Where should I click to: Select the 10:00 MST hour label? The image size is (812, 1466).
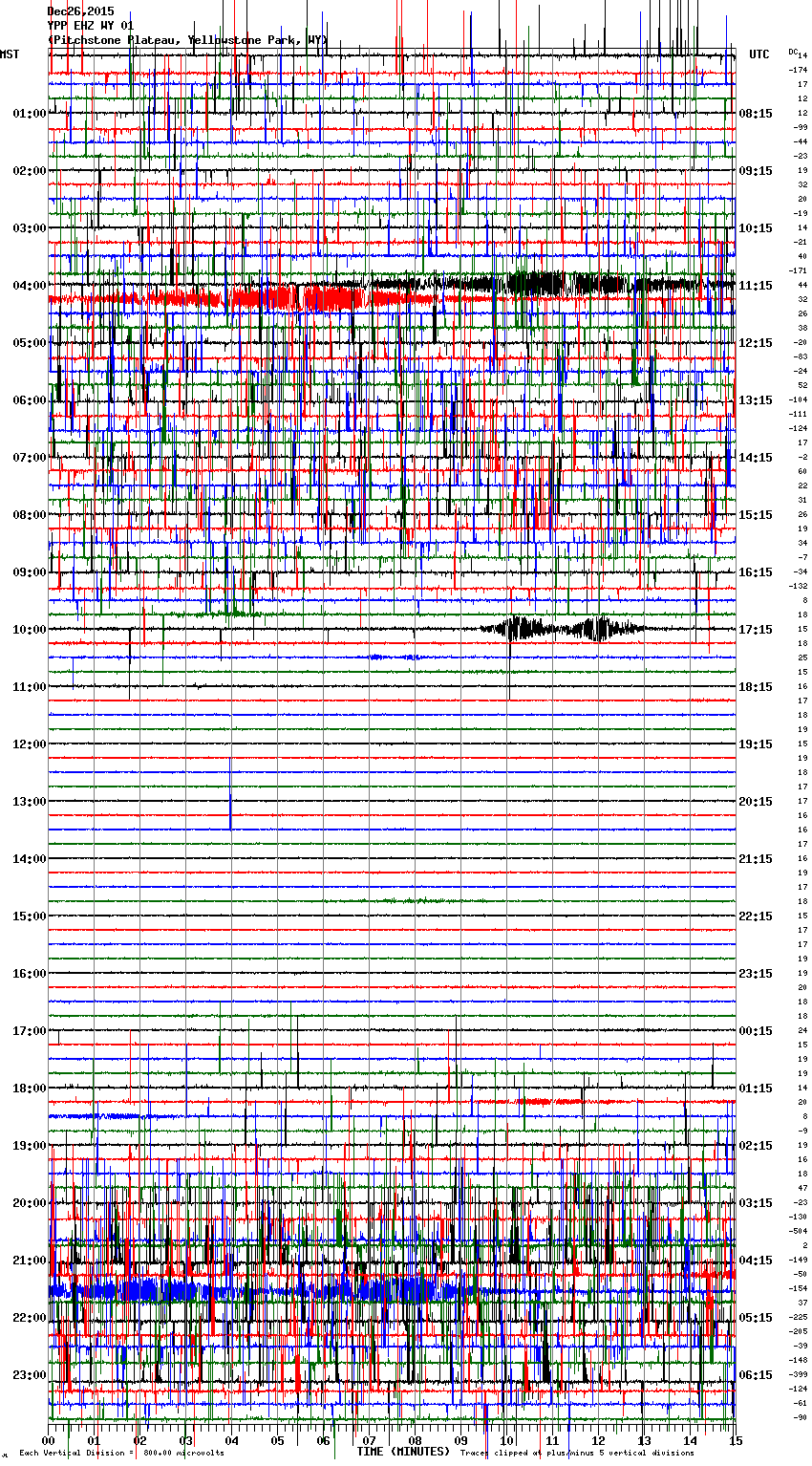[30, 630]
